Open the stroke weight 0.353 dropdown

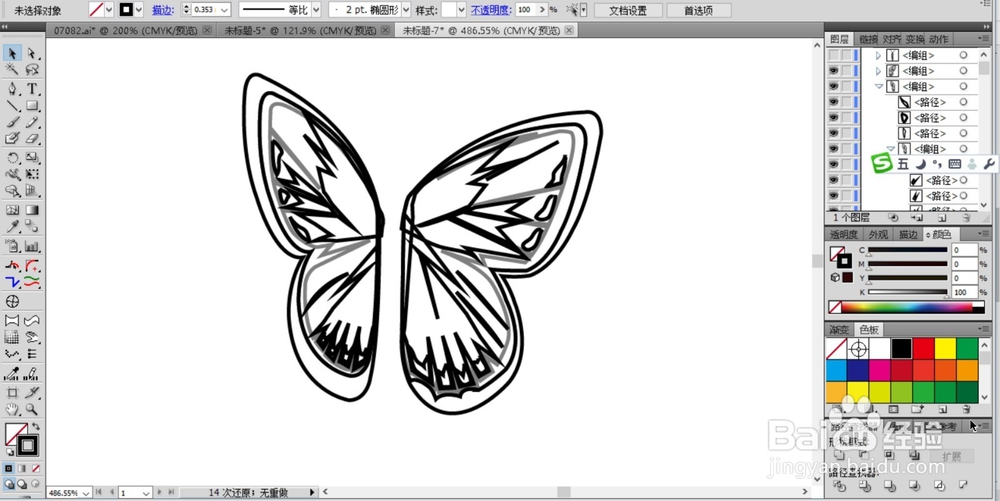pos(224,10)
